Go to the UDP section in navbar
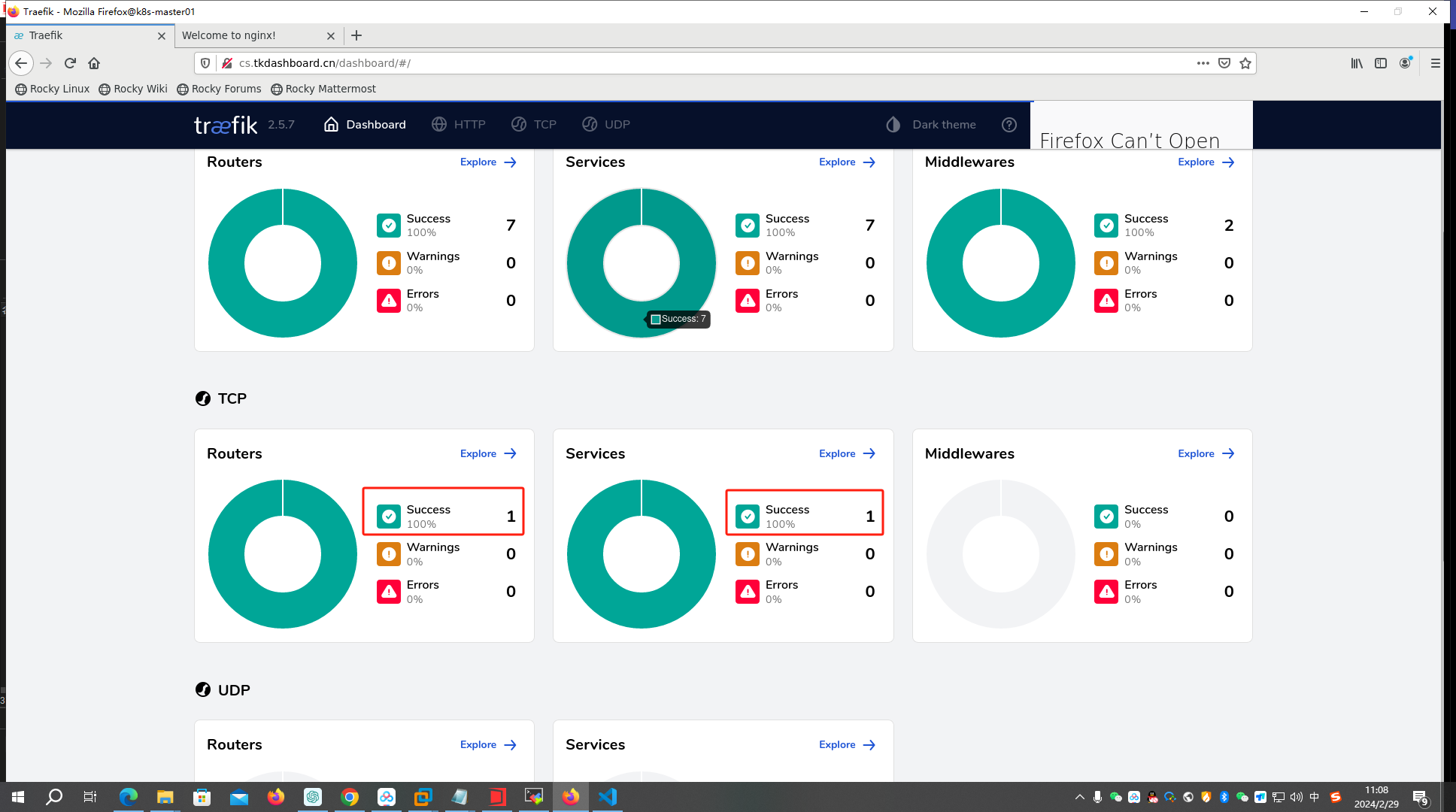 click(x=606, y=125)
